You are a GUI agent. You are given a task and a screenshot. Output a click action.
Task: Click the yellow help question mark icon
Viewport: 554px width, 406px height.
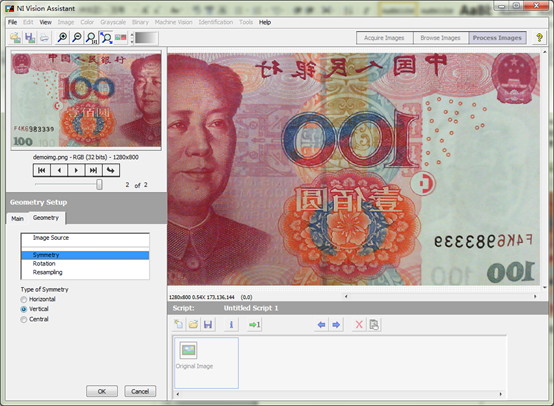(x=539, y=37)
